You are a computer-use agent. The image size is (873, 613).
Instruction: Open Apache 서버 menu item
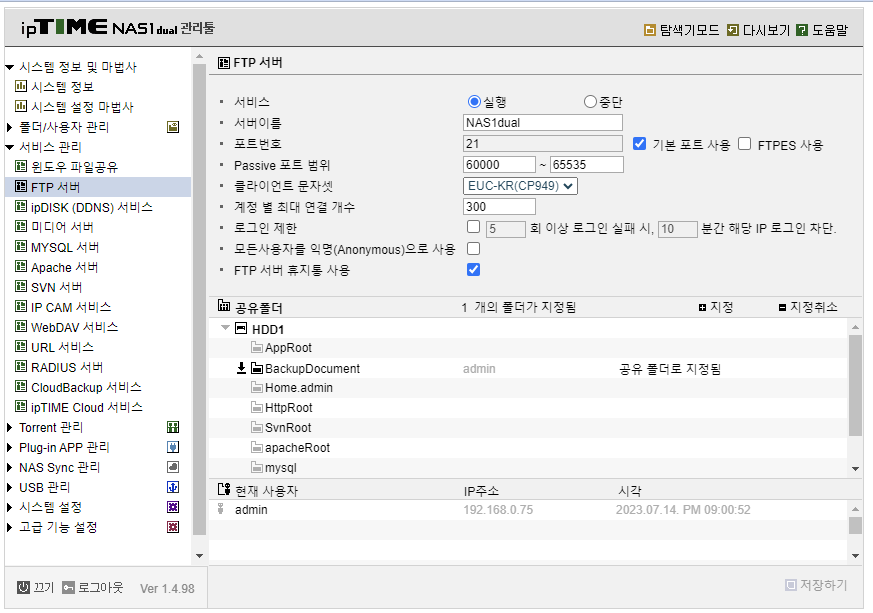pyautogui.click(x=65, y=267)
